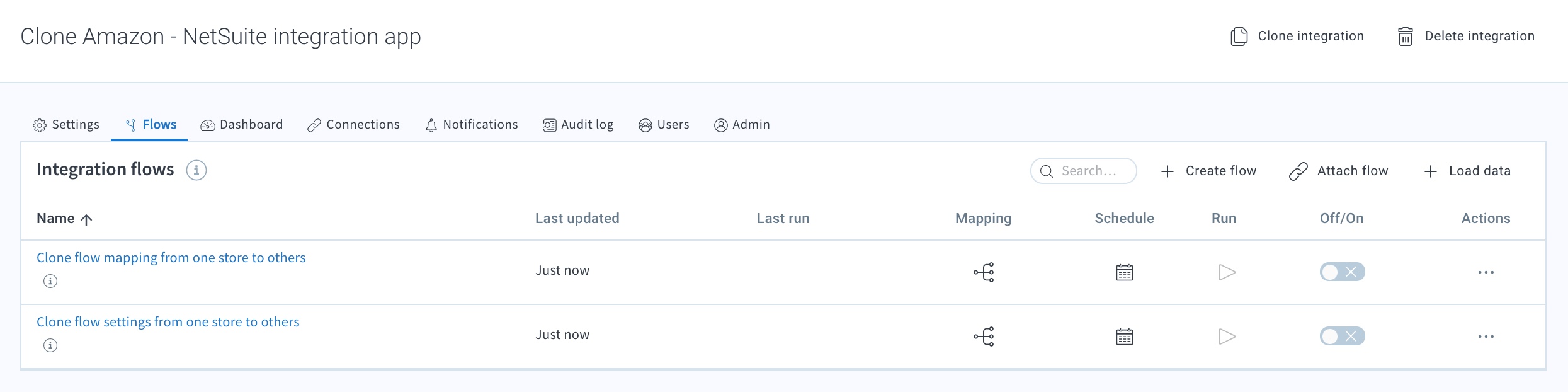The width and height of the screenshot is (1568, 392).
Task: Open actions menu for Clone flow mapping row
Action: [1486, 272]
